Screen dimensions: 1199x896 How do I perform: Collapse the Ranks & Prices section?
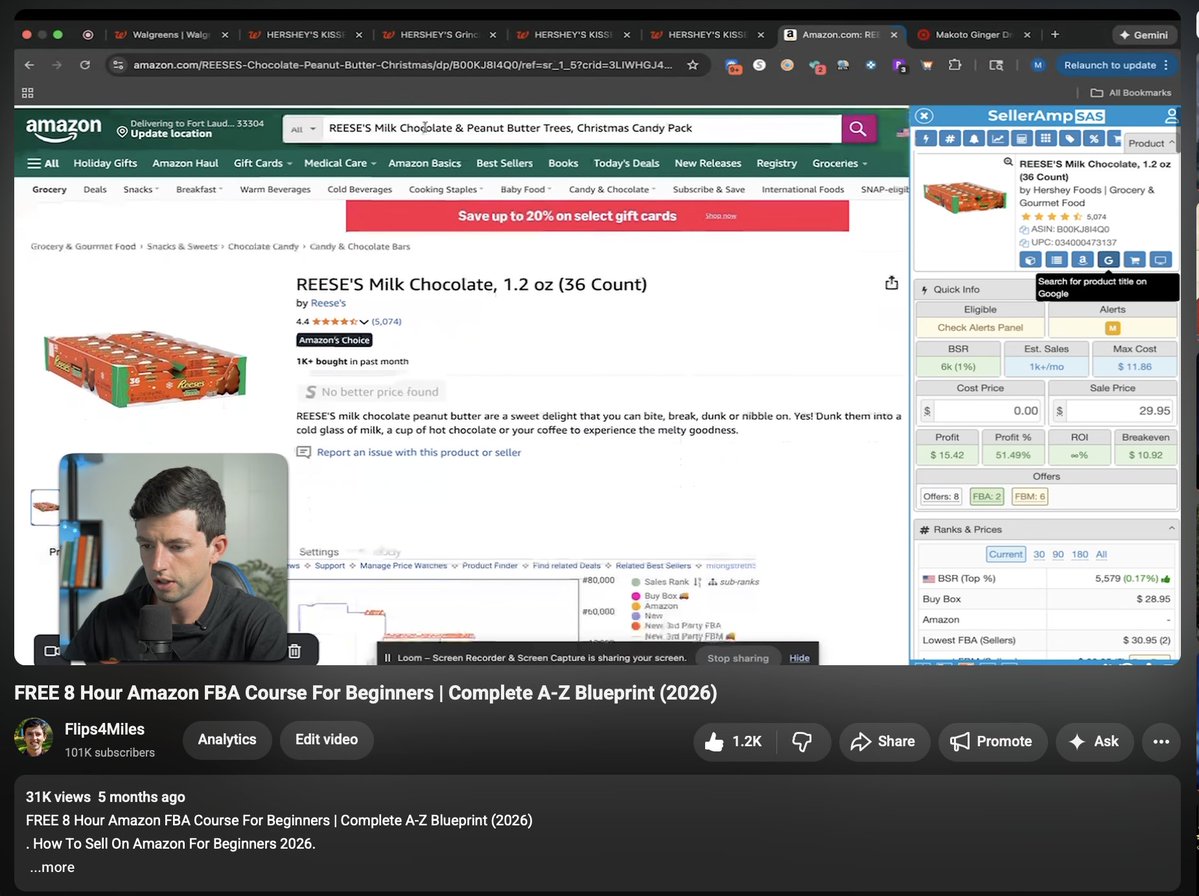point(1171,529)
